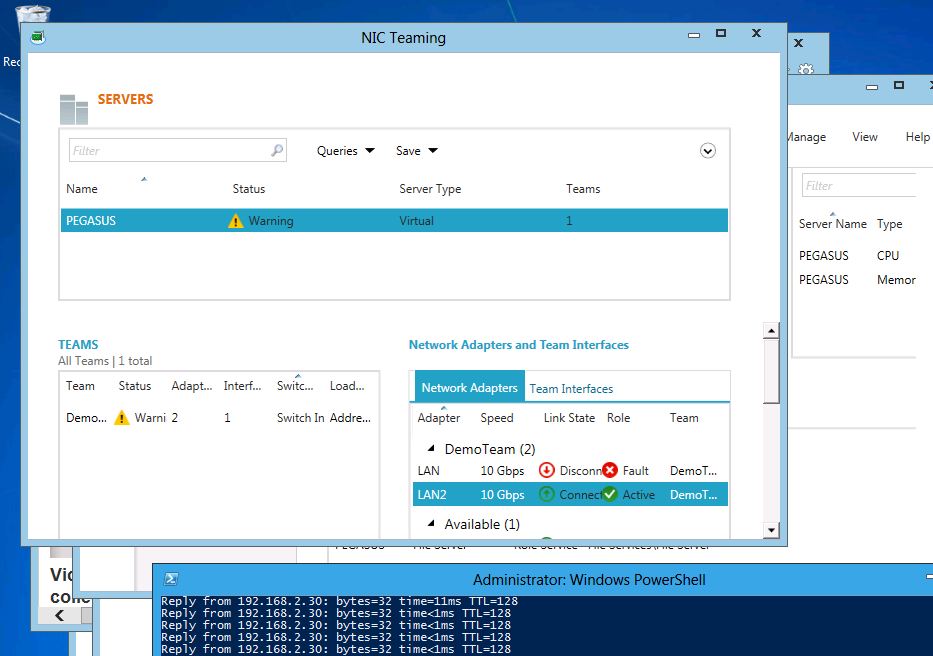This screenshot has height=656, width=933.
Task: Click the NIC Teaming scroll up arrow
Action: click(x=771, y=331)
